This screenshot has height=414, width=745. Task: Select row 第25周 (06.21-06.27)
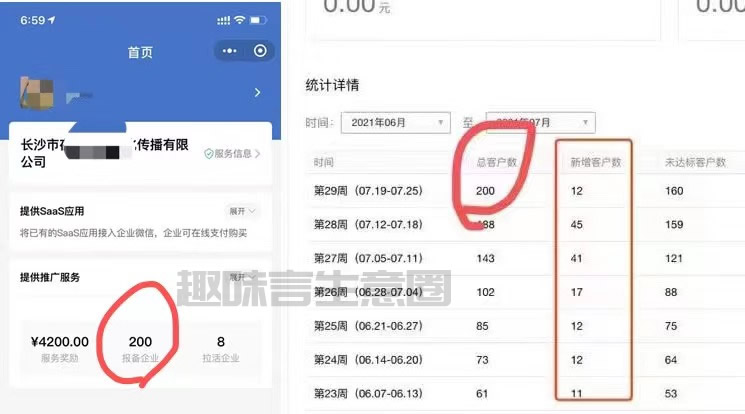pos(525,326)
